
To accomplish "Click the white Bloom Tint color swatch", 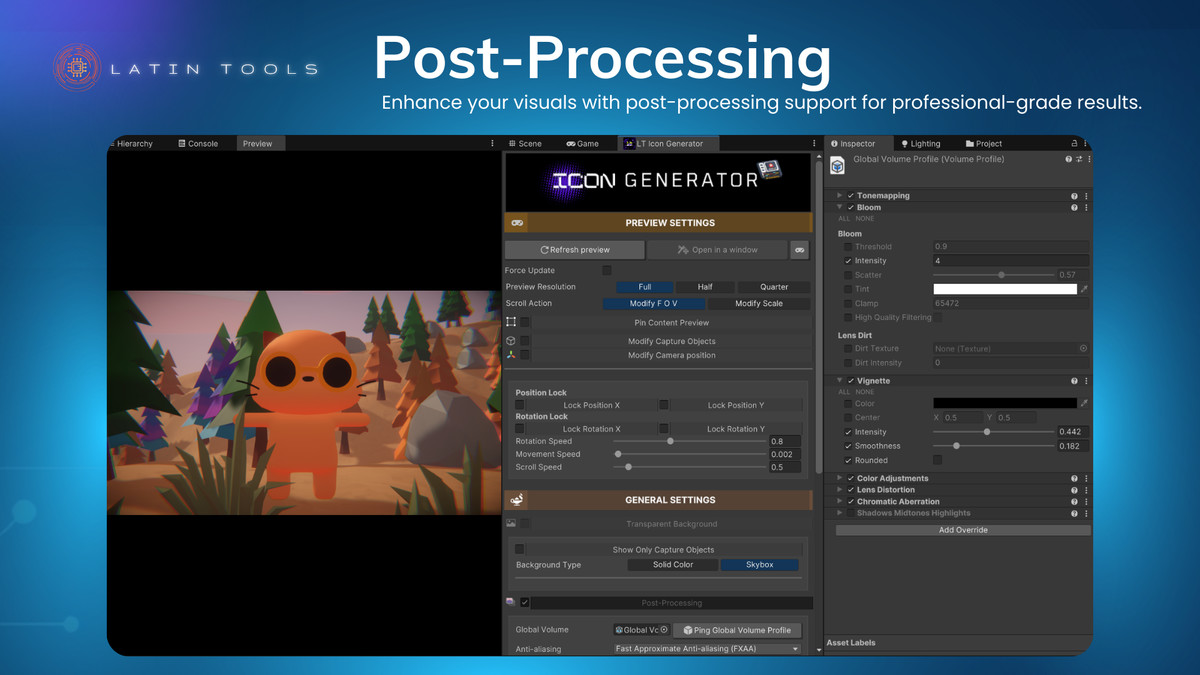I will click(1005, 289).
